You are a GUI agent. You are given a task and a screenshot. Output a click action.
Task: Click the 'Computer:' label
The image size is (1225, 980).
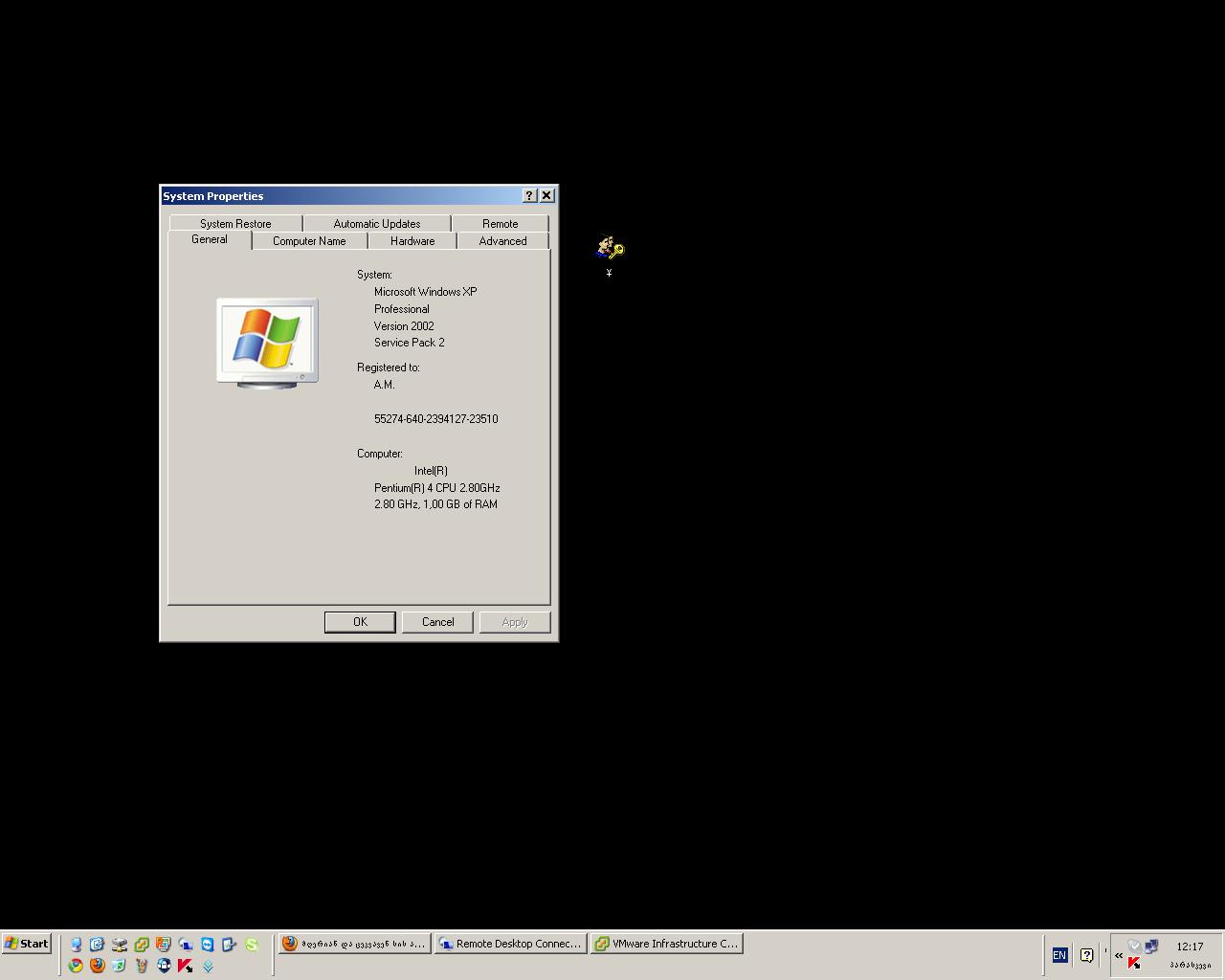380,454
